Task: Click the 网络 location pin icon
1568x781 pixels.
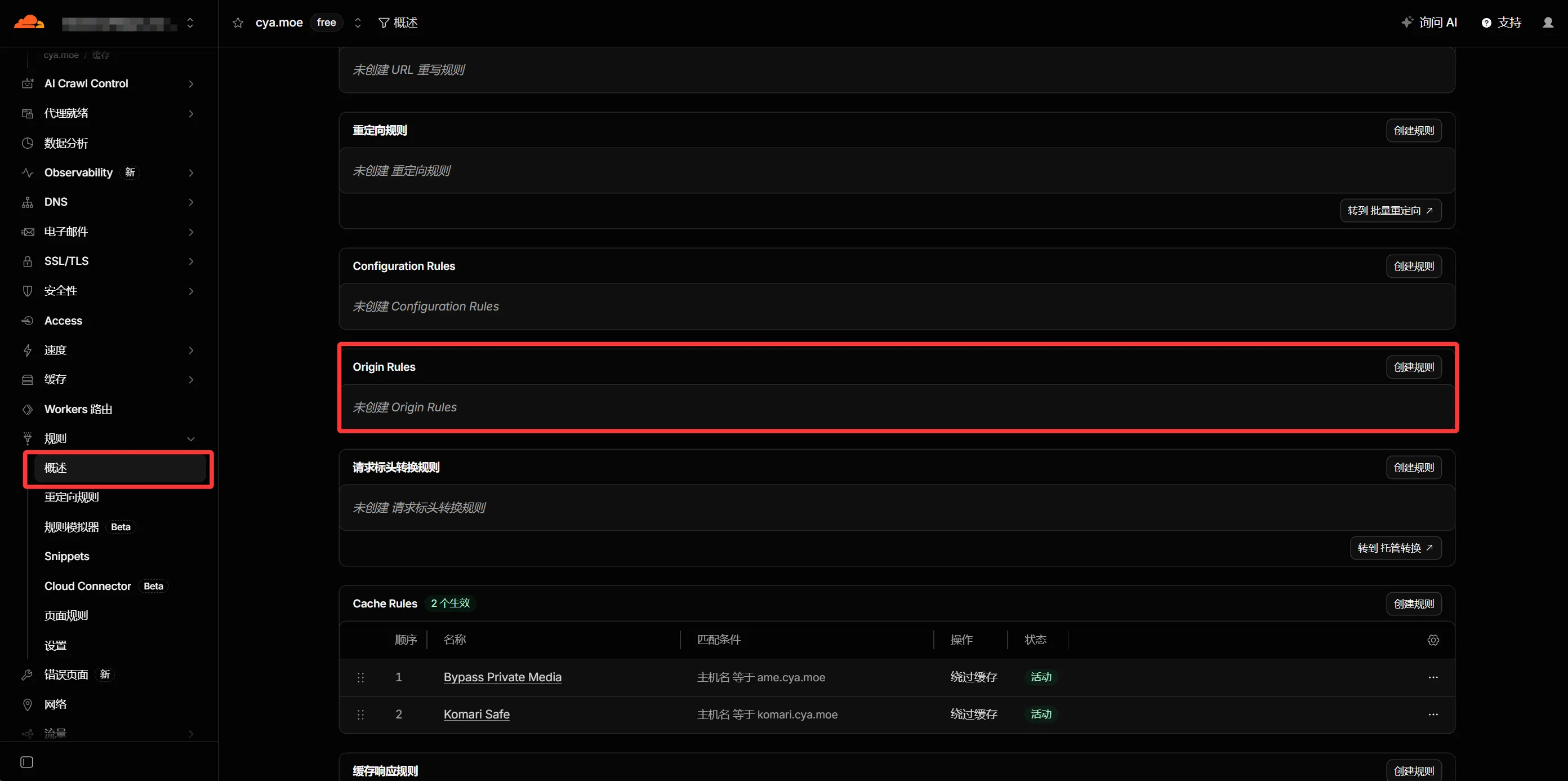Action: 28,704
